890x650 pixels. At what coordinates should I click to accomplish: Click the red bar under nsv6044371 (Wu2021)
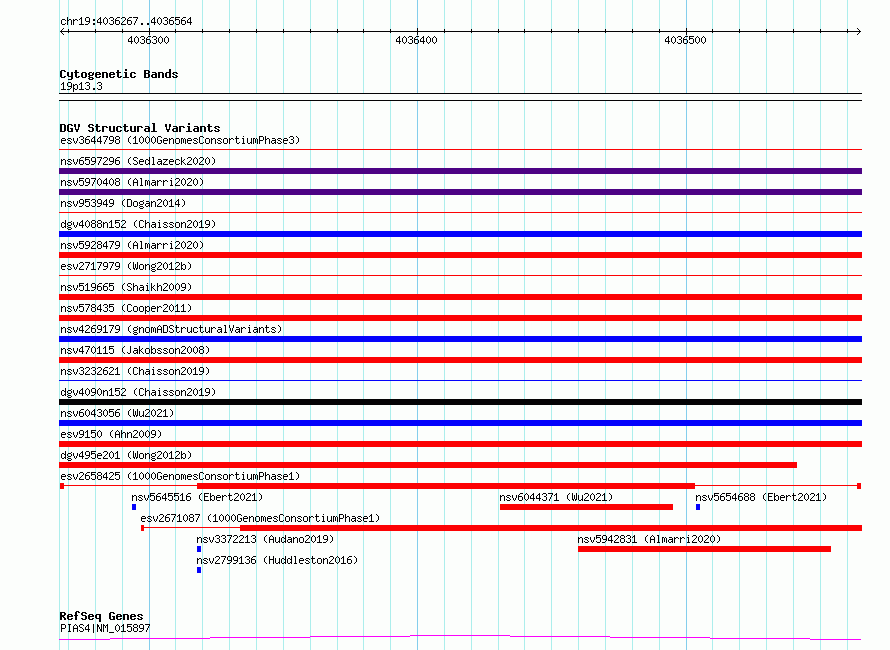(586, 507)
